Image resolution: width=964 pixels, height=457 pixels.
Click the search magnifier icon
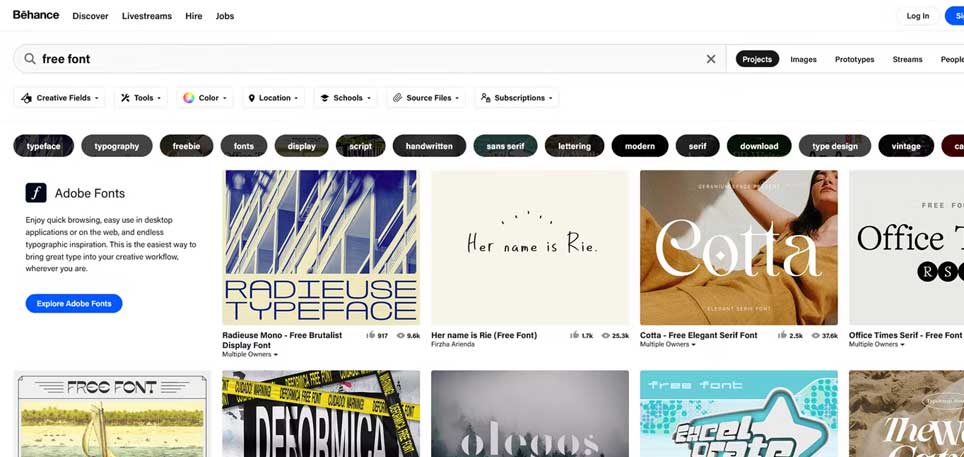[30, 59]
